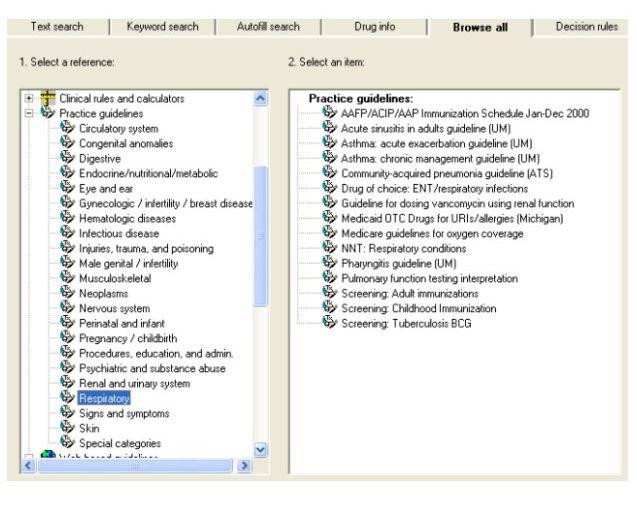Click icon beside Pulmonary function testing interpretation

tap(329, 278)
